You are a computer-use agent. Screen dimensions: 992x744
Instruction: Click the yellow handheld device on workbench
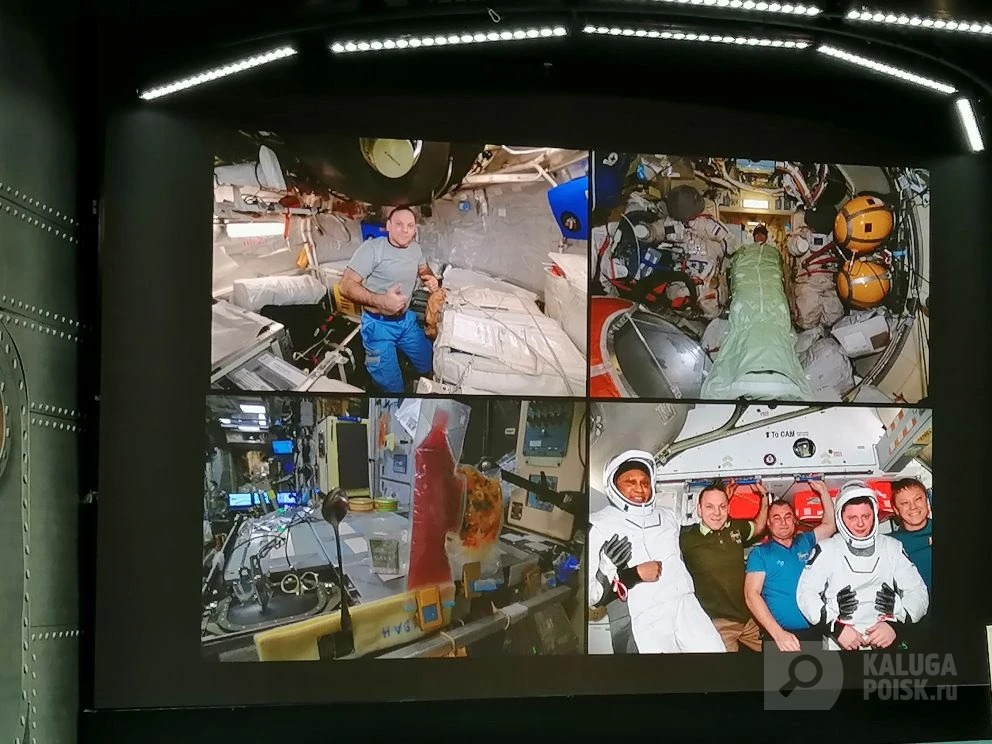coord(431,608)
